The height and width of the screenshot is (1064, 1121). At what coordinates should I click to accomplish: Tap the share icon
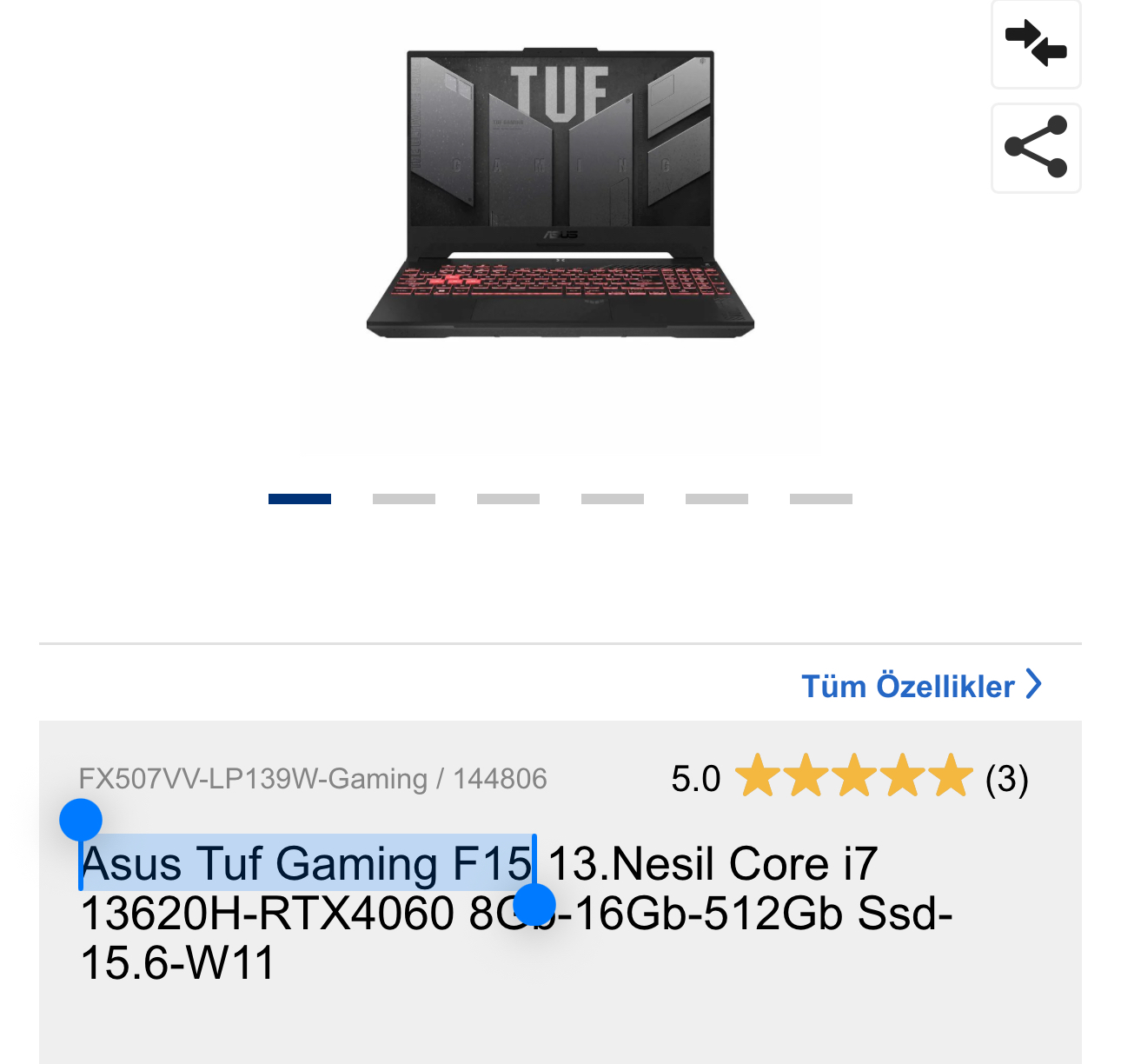(1036, 148)
